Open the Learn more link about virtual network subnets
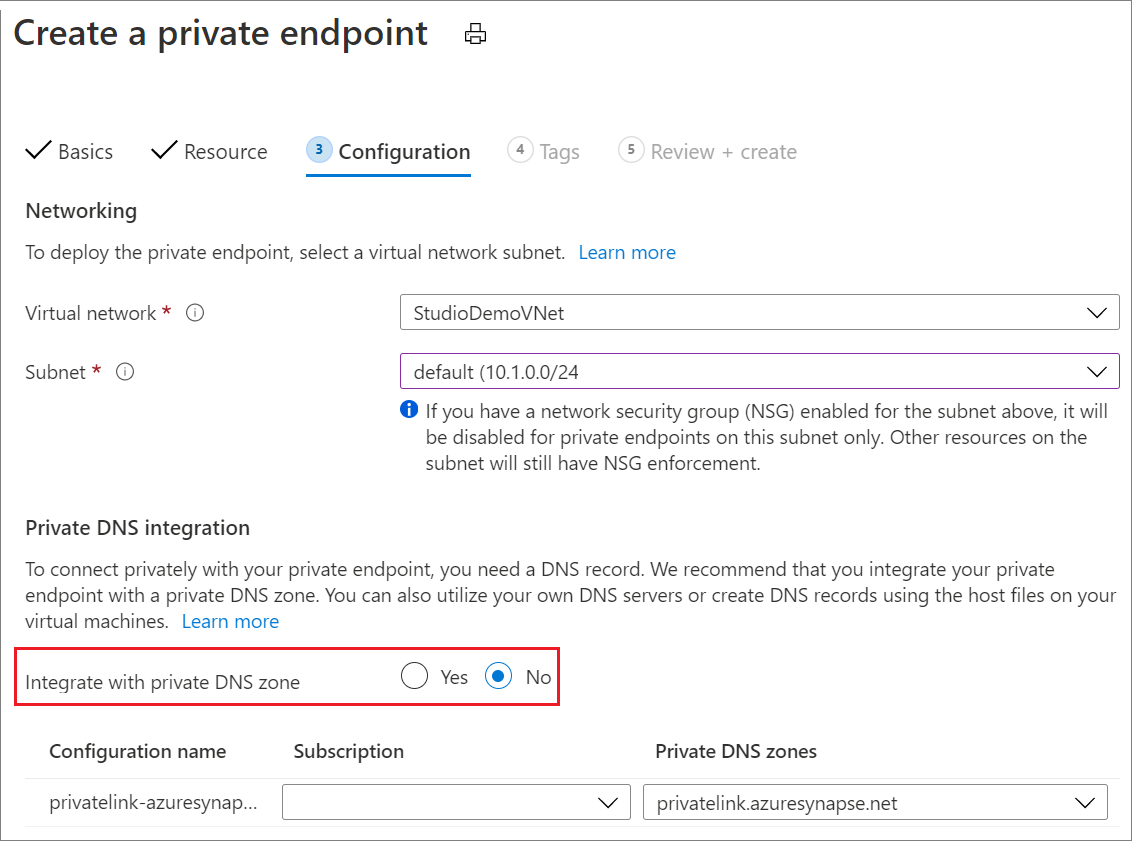Image resolution: width=1132 pixels, height=841 pixels. point(627,252)
